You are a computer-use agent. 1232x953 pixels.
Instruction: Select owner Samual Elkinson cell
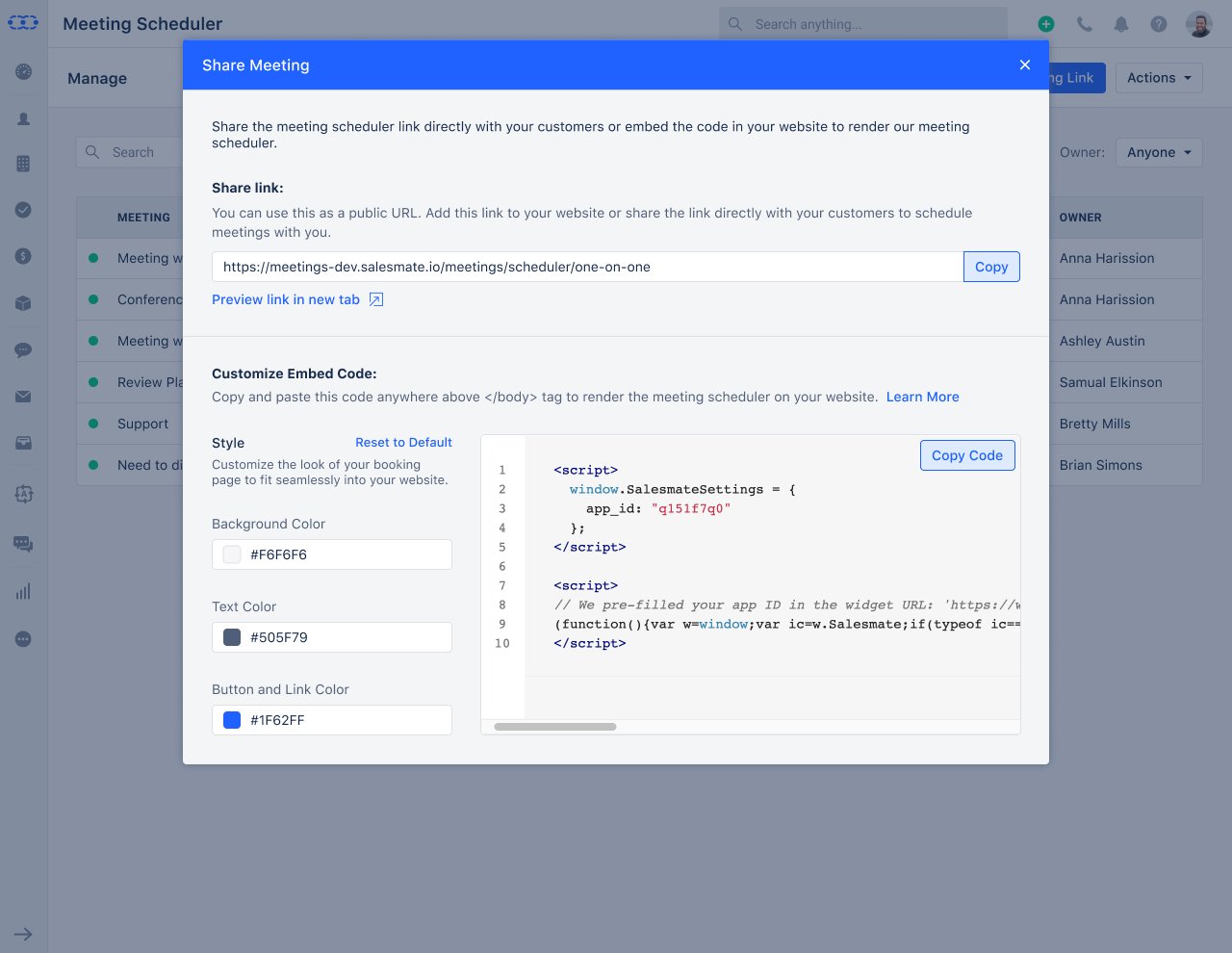tap(1111, 382)
